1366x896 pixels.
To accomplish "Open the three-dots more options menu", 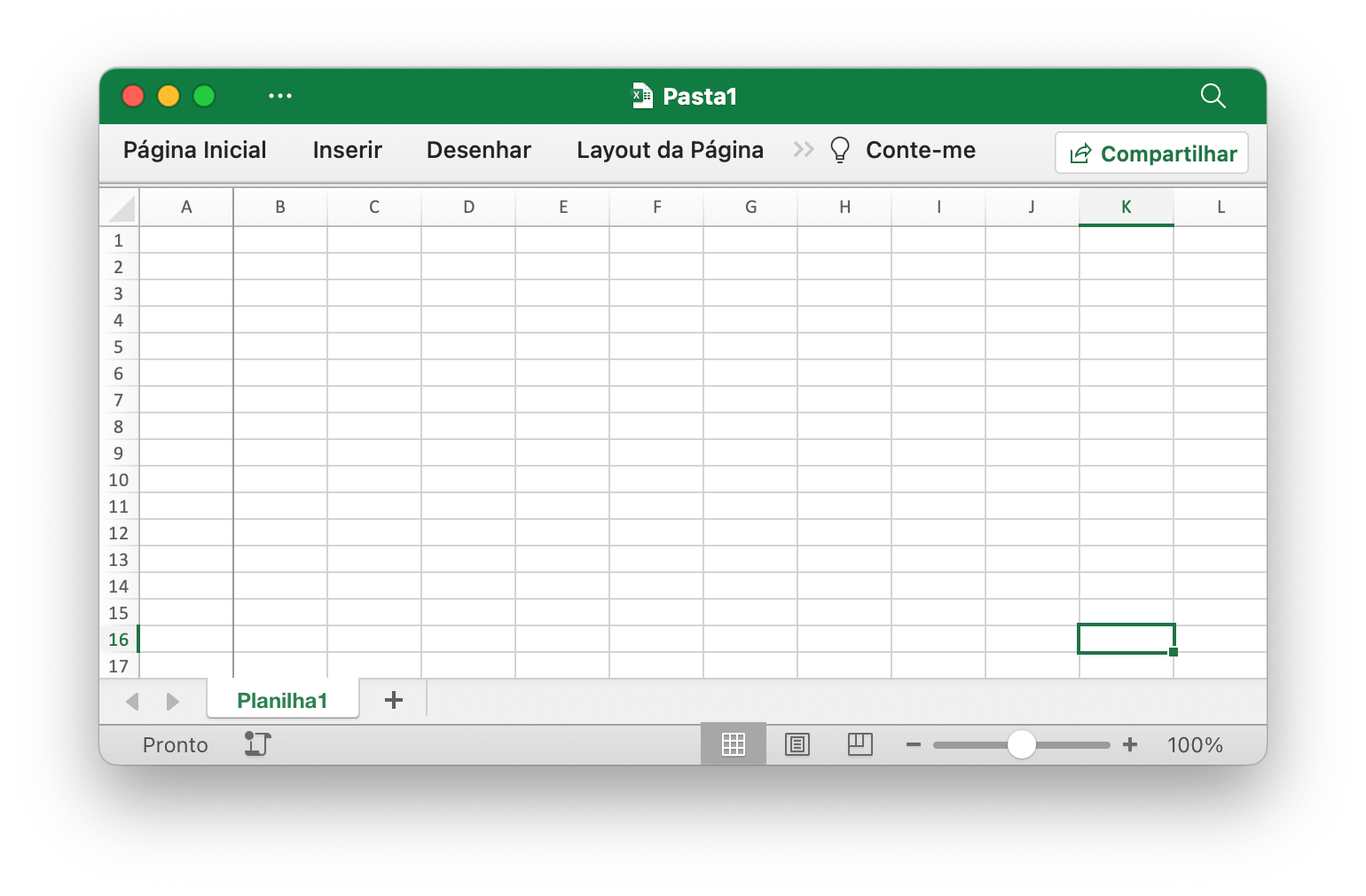I will point(280,96).
